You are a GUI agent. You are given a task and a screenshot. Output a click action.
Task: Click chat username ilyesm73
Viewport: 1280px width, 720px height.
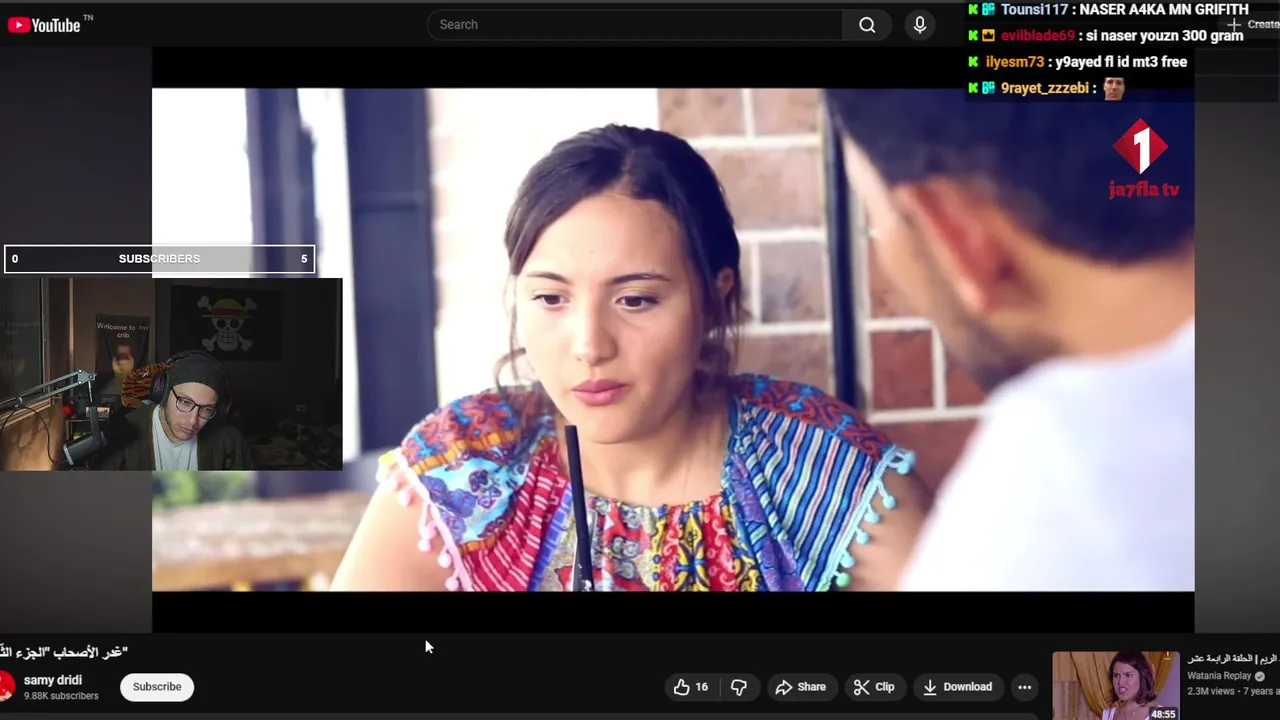(1014, 62)
